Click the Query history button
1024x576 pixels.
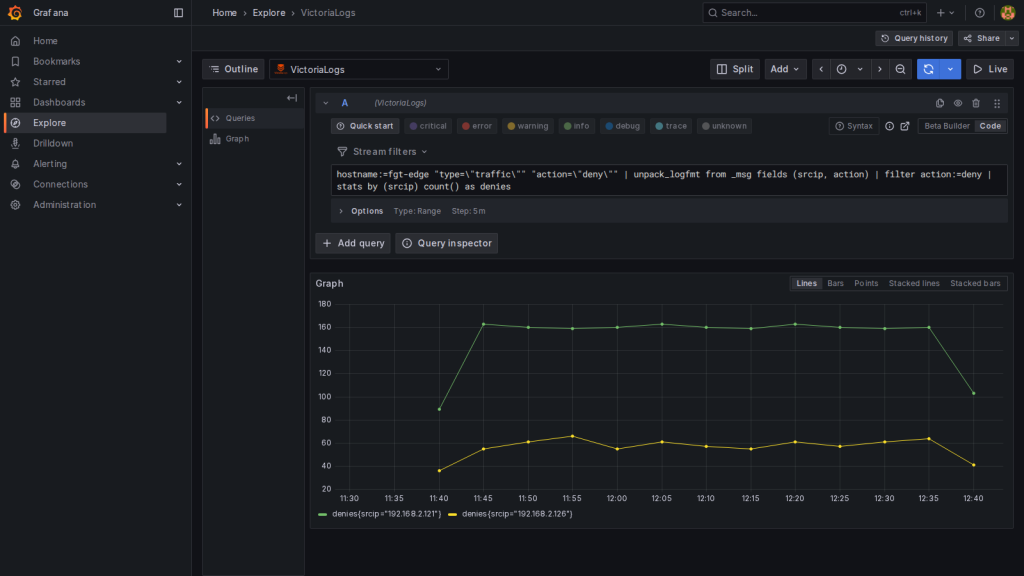pos(914,39)
